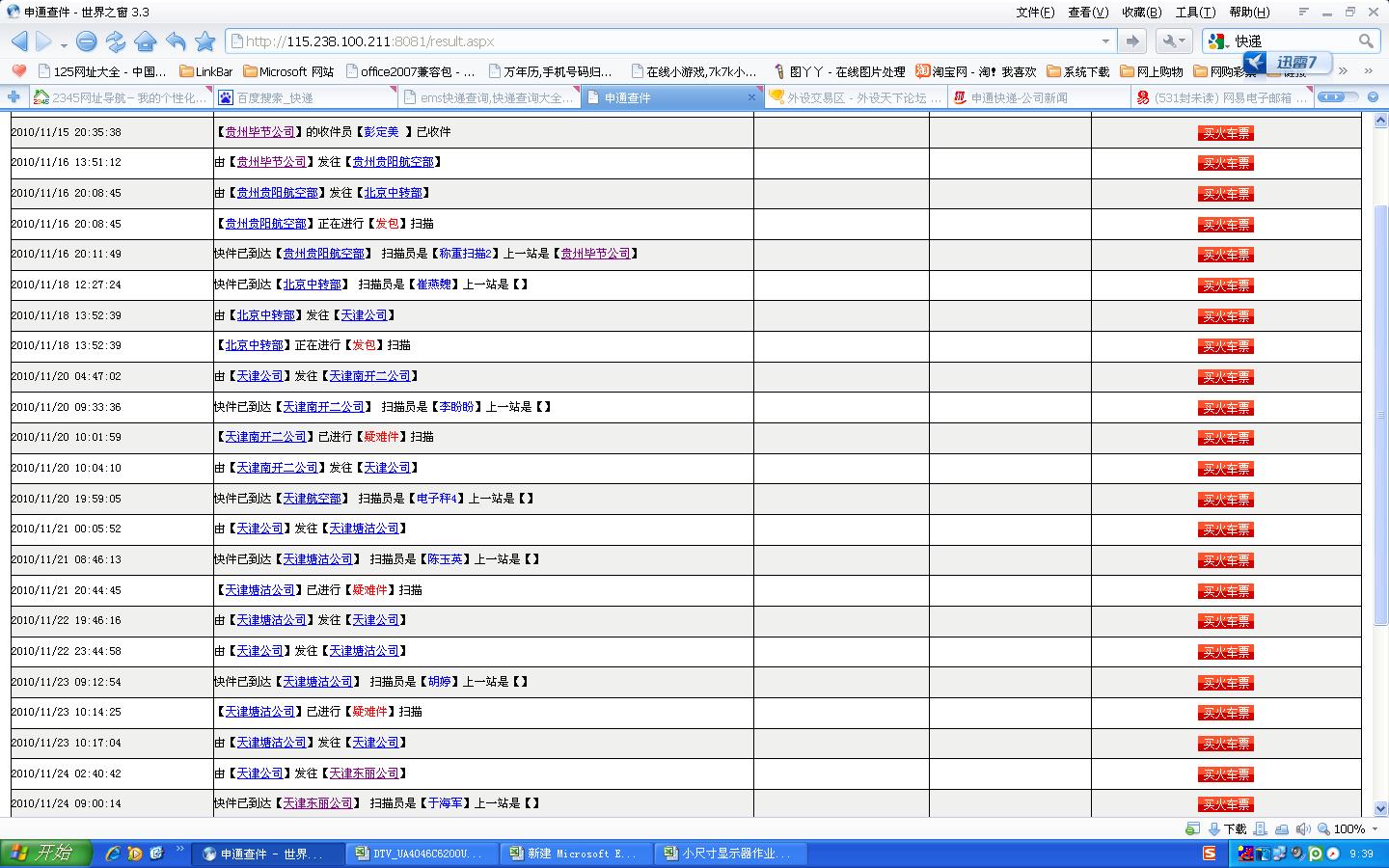
Task: Open 125网址大全 bookmark
Action: 101,71
